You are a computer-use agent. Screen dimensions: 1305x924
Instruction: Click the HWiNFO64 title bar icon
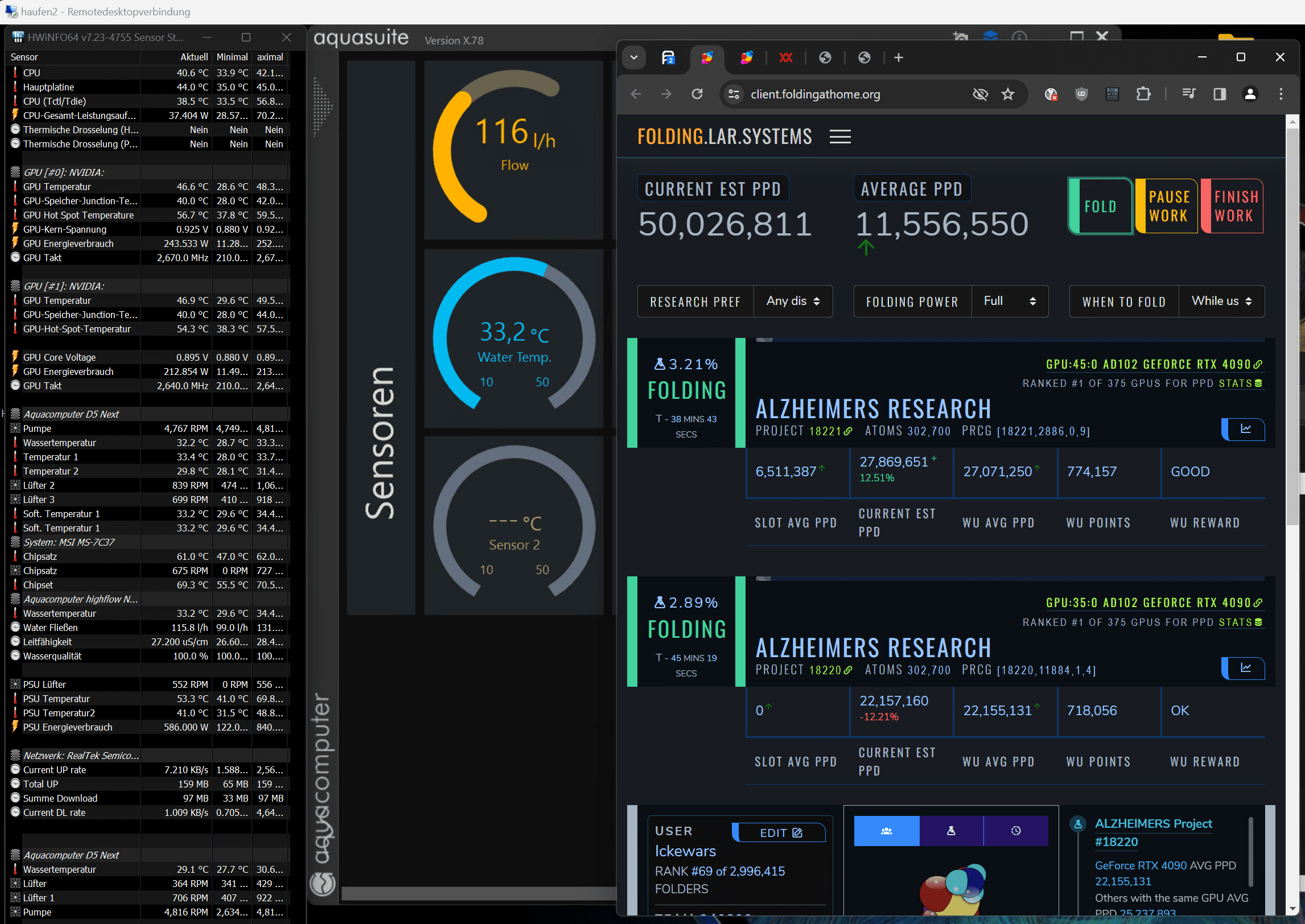coord(17,37)
